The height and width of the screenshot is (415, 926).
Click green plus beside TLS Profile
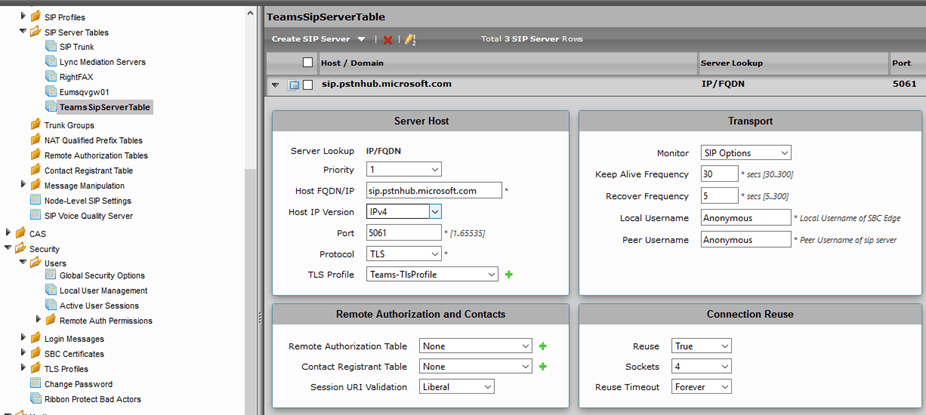point(509,274)
